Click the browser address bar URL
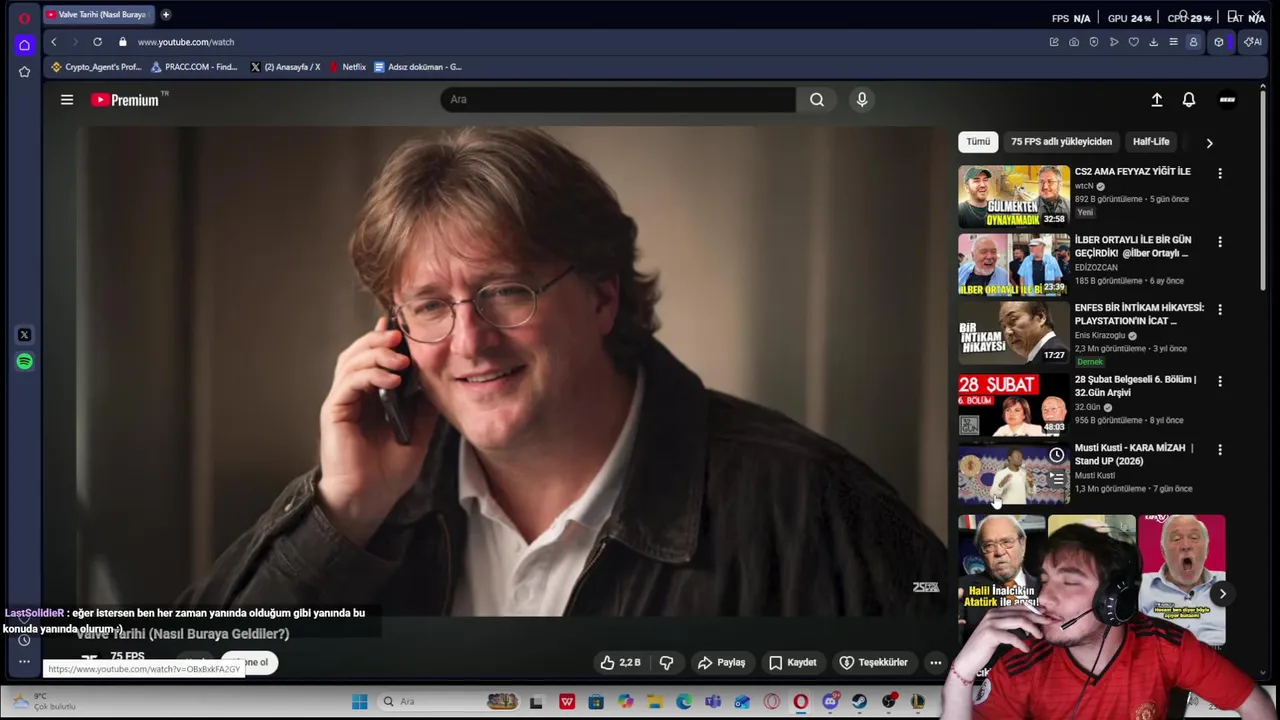The width and height of the screenshot is (1280, 720). coord(186,42)
